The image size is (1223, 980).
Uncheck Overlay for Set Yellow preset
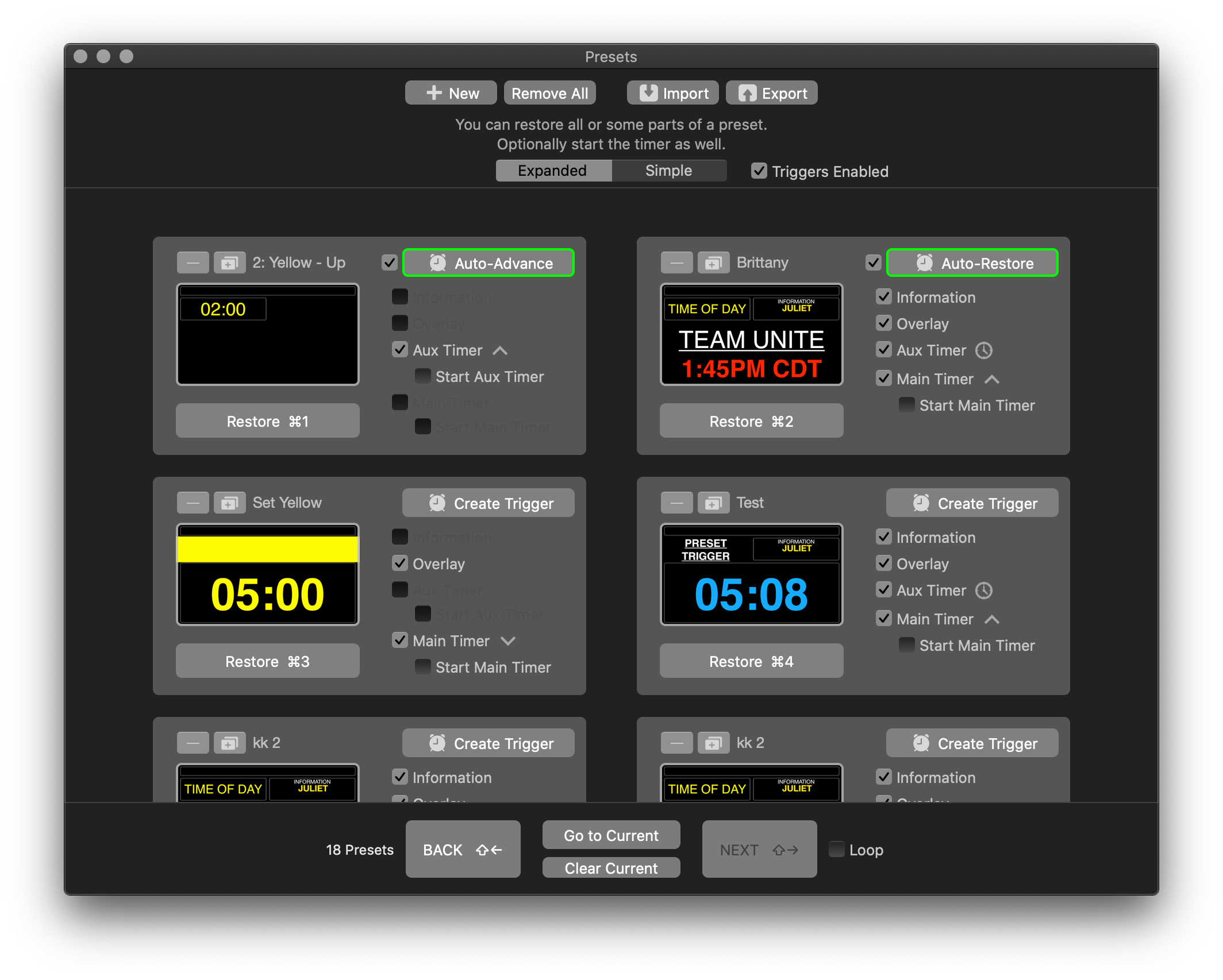coord(400,564)
